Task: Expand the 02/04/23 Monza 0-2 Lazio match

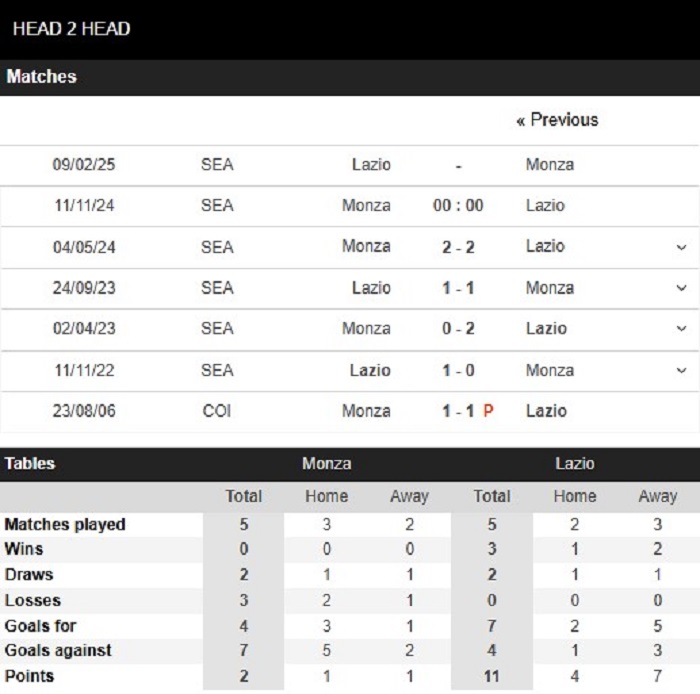Action: [x=681, y=328]
